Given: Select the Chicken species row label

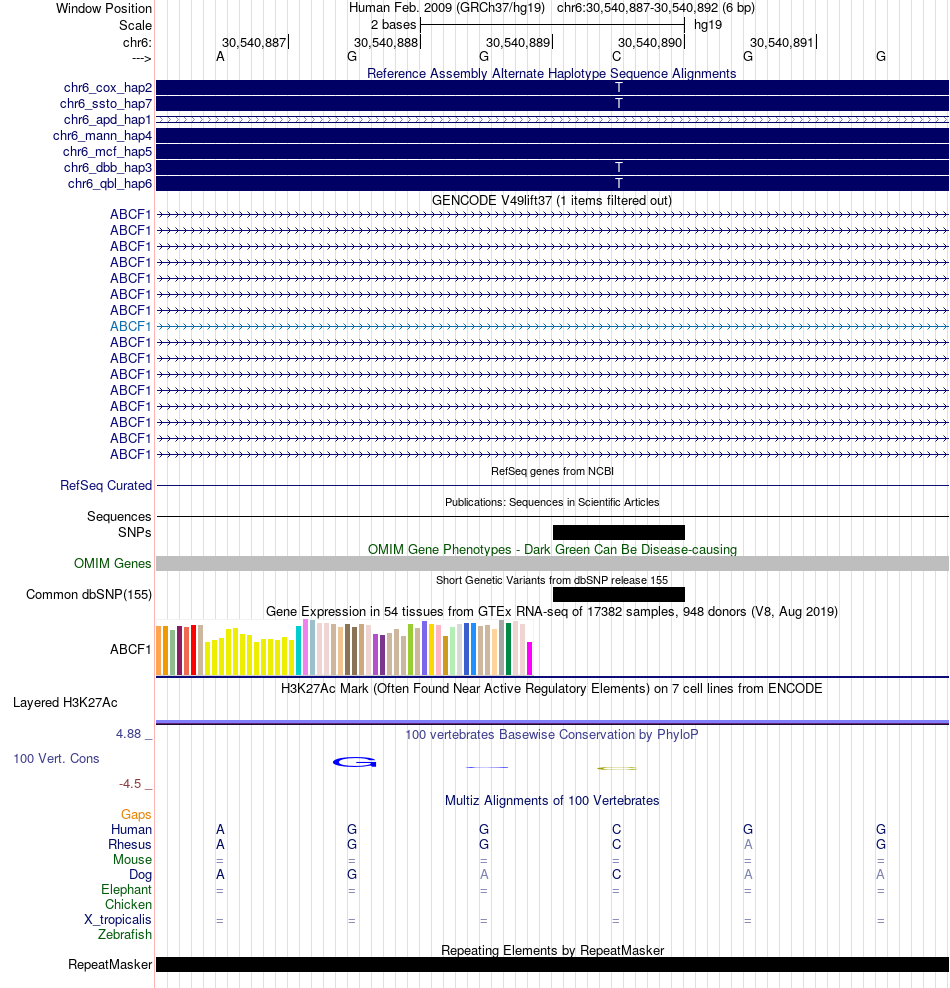Looking at the screenshot, I should (x=129, y=904).
